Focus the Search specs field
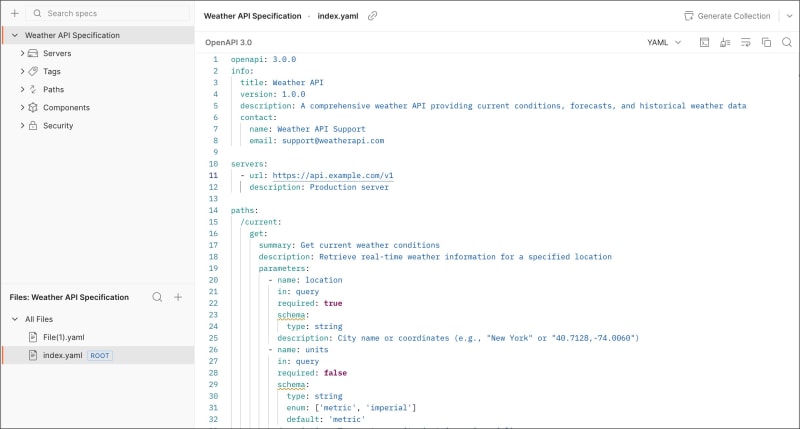The image size is (800, 429). point(107,13)
